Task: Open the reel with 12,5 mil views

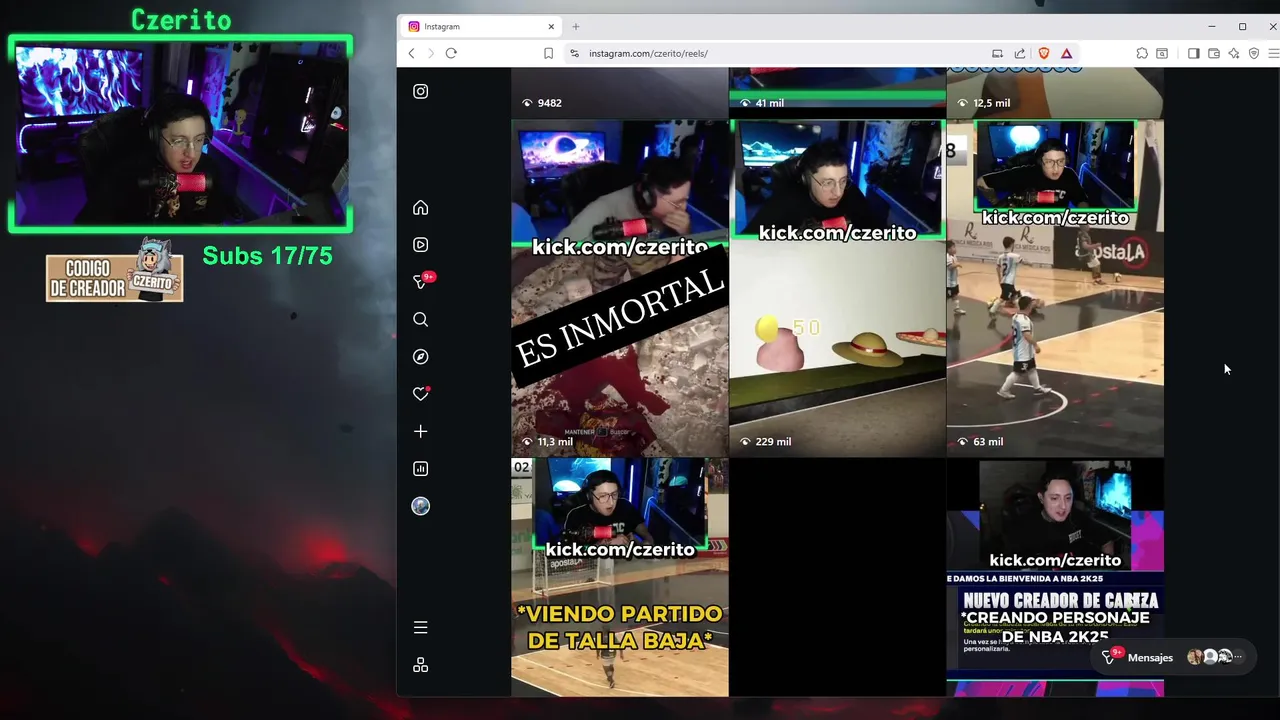Action: coord(1055,92)
